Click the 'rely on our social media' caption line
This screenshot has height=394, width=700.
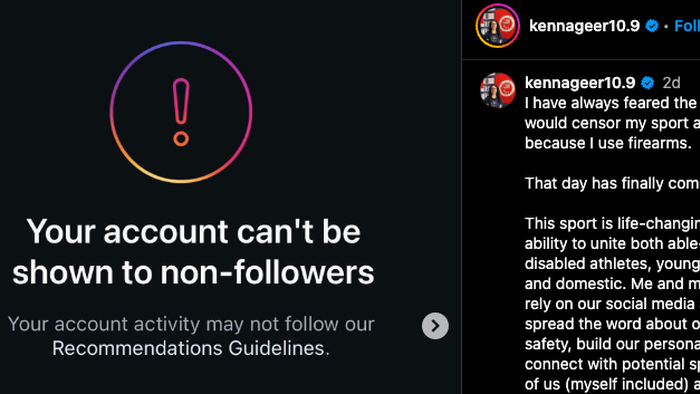tap(612, 304)
